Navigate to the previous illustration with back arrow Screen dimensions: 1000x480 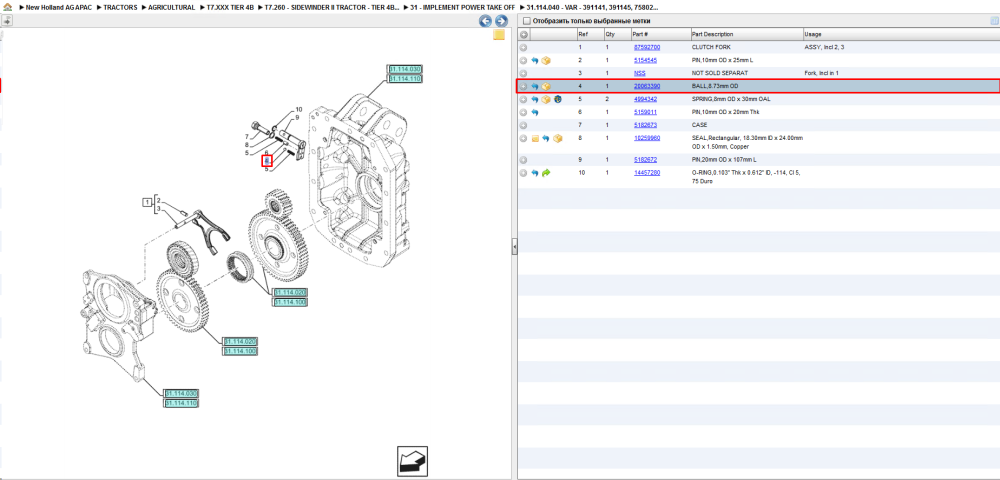[x=485, y=21]
